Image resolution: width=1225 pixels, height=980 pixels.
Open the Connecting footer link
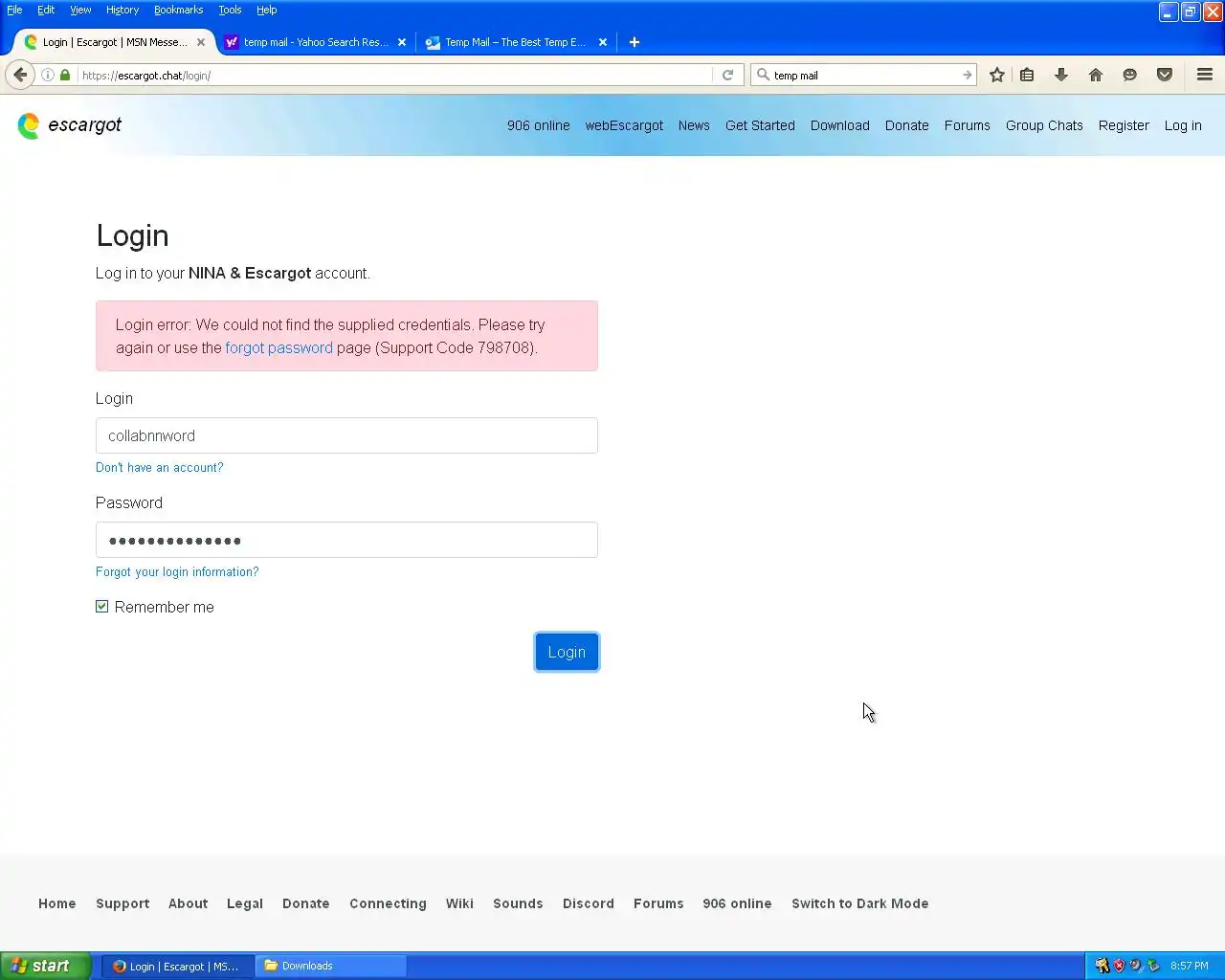(x=388, y=903)
